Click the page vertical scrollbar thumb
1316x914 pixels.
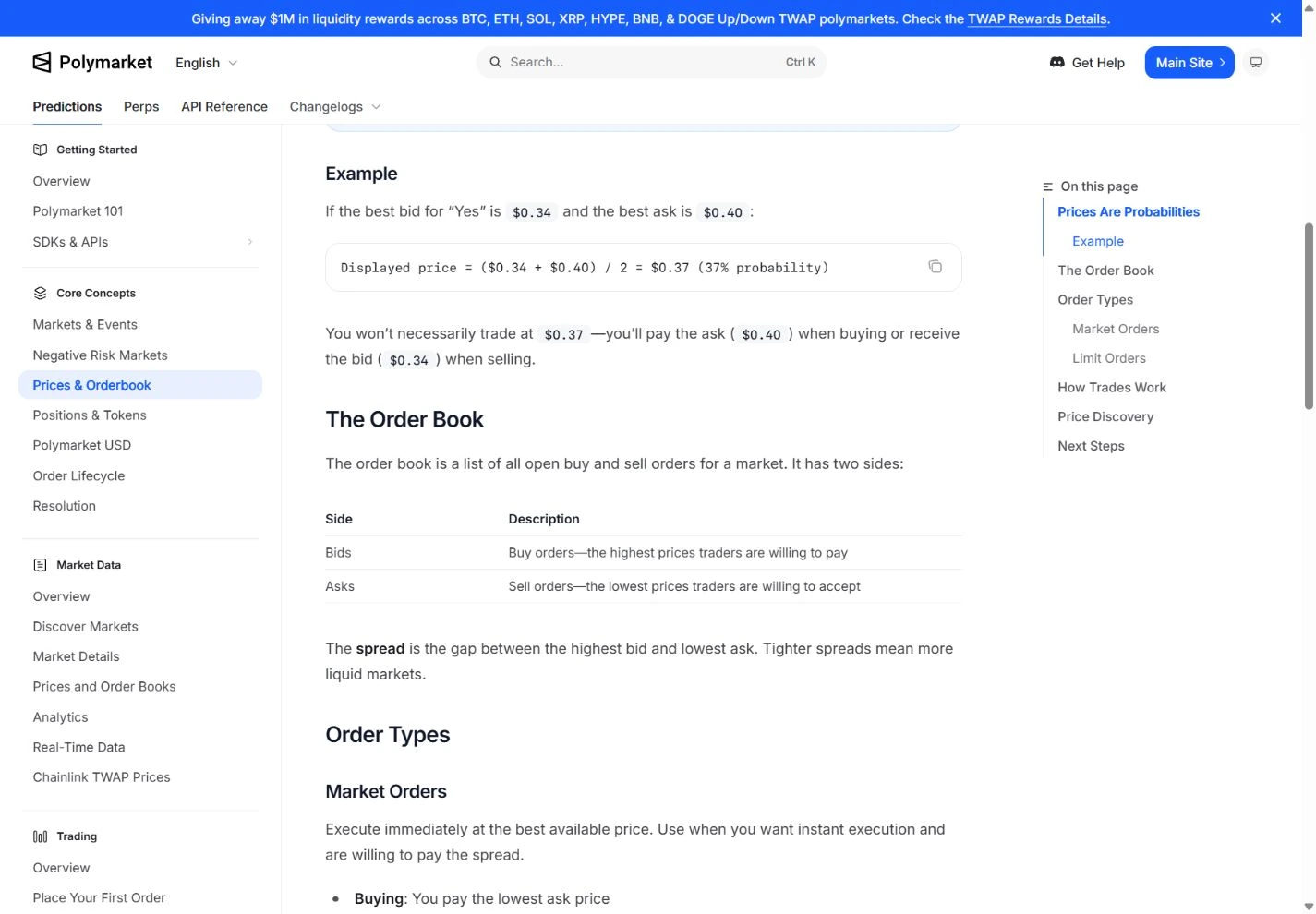click(x=1309, y=314)
